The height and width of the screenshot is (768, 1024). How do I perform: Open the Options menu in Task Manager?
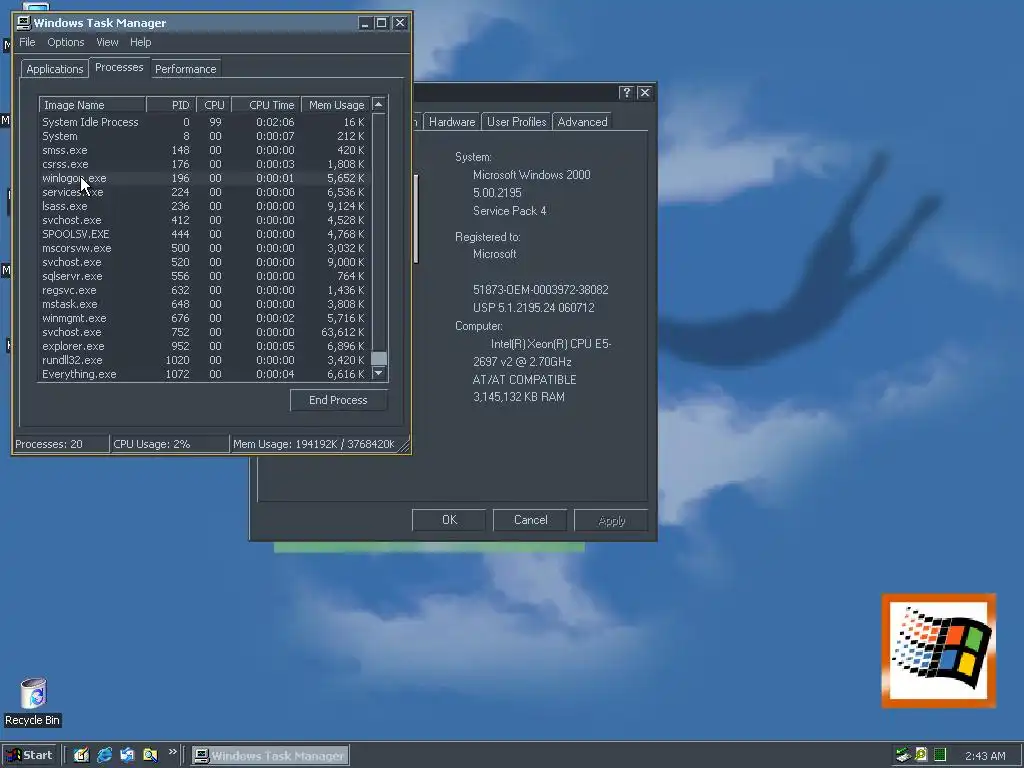(65, 42)
